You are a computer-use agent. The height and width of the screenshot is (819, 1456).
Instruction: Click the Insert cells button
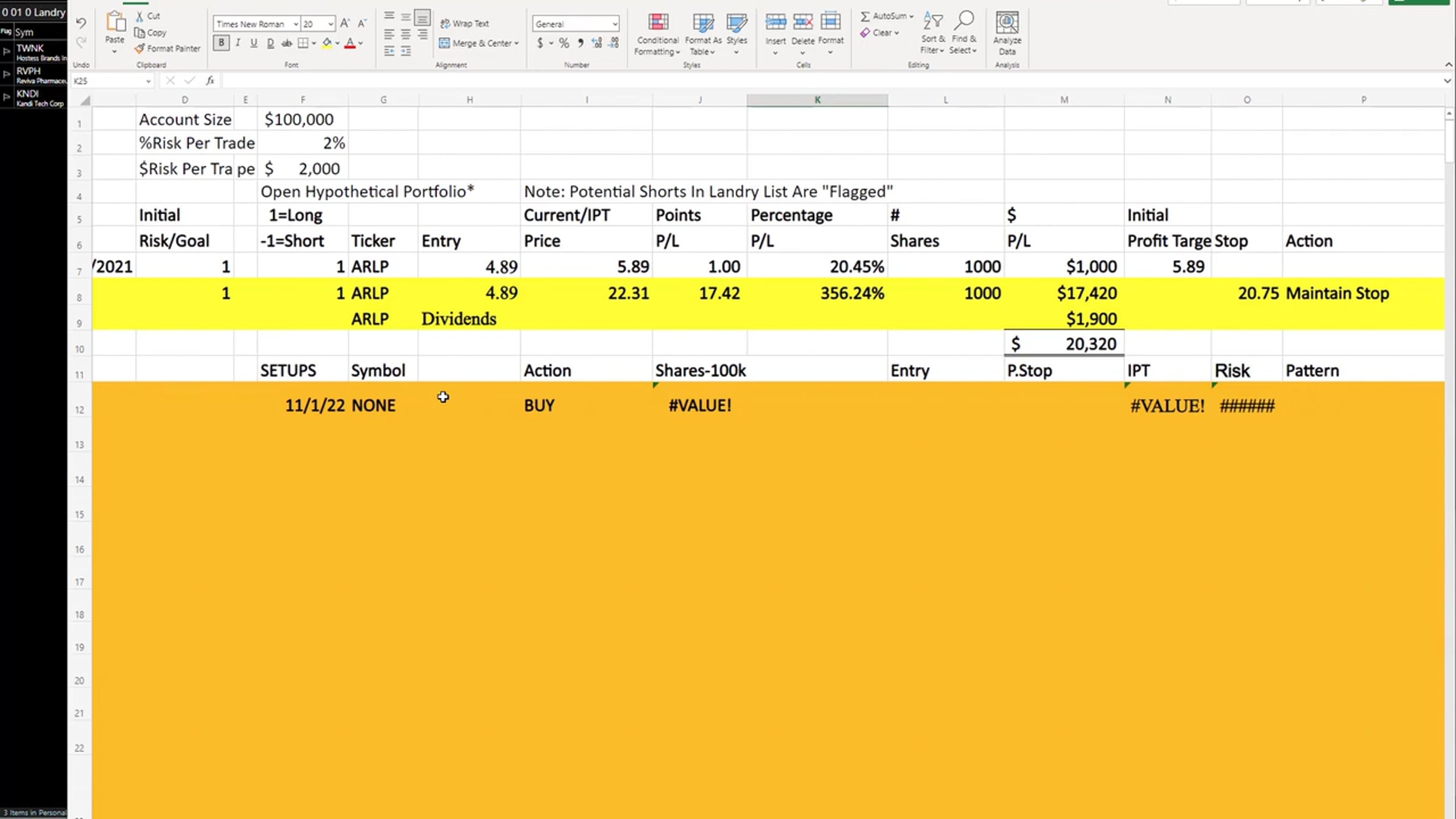[775, 33]
